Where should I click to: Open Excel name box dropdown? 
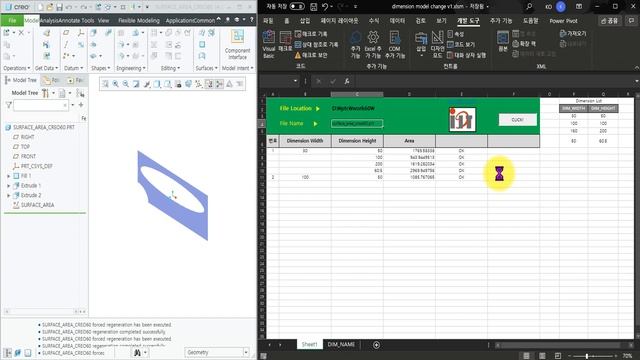(295, 81)
